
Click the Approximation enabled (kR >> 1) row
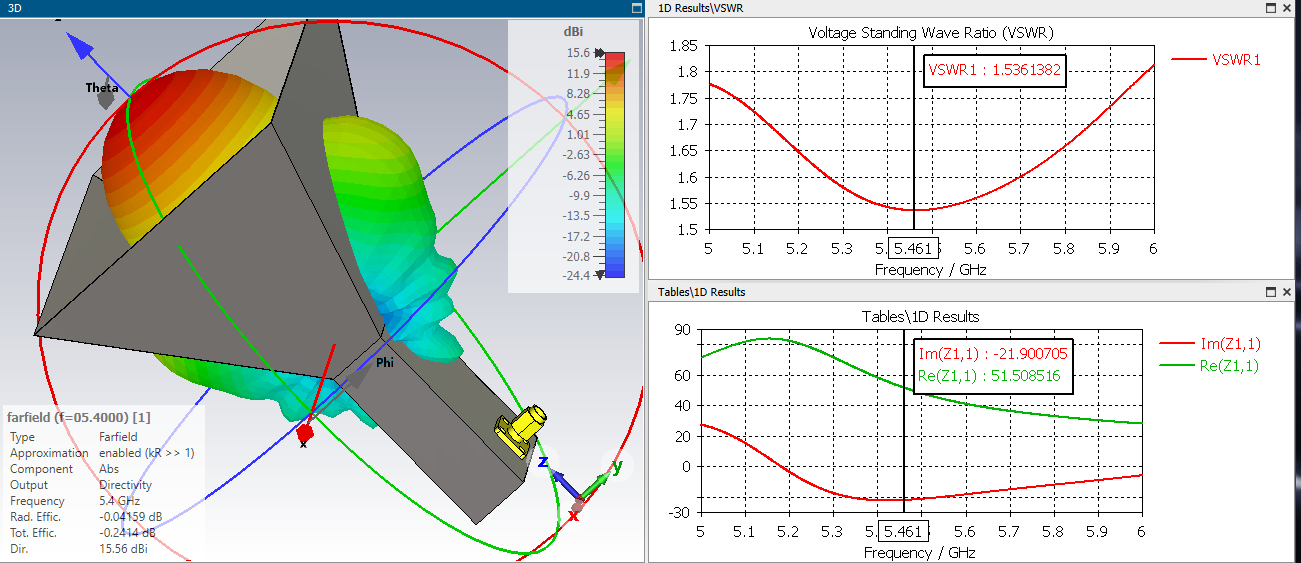101,453
